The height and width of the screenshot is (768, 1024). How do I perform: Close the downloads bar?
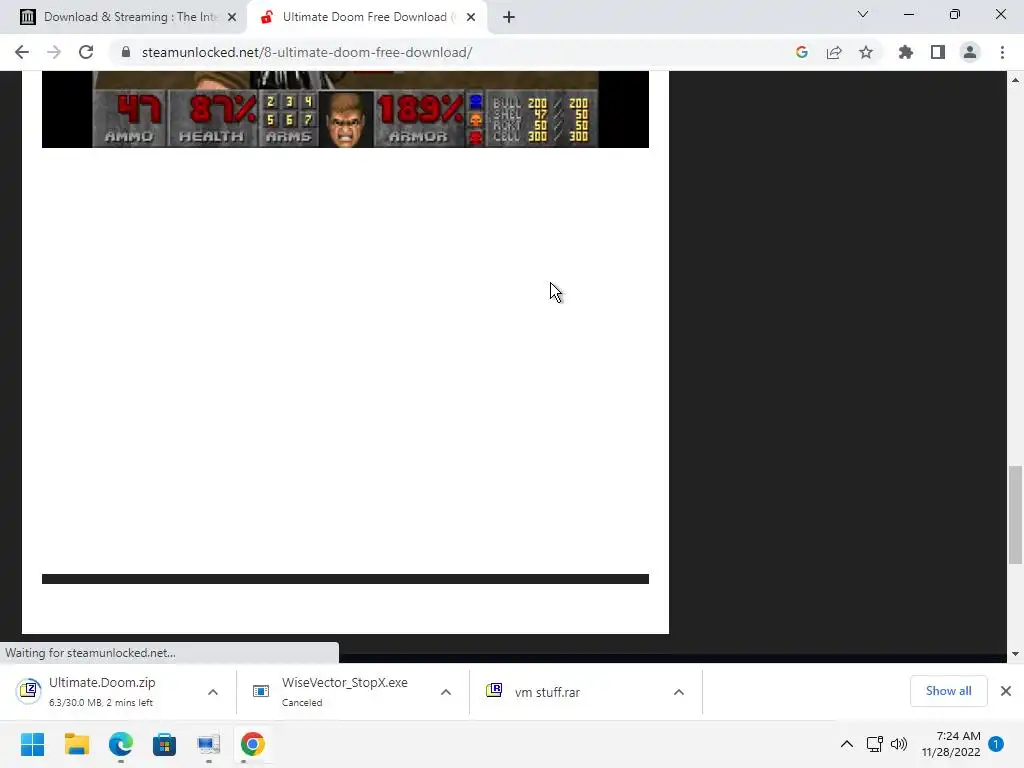pyautogui.click(x=1006, y=691)
